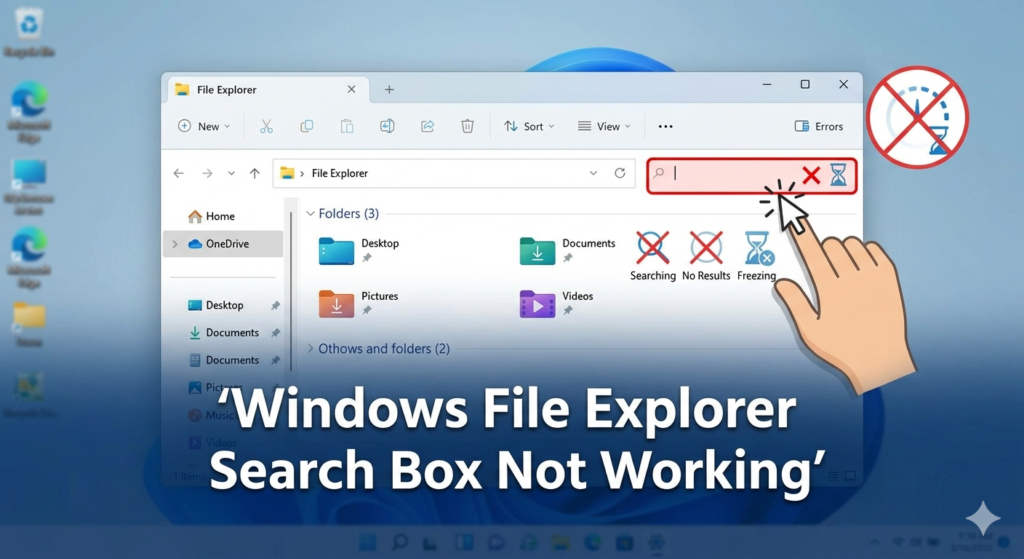
Task: Click the pin beside sidebar Desktop
Action: click(276, 305)
